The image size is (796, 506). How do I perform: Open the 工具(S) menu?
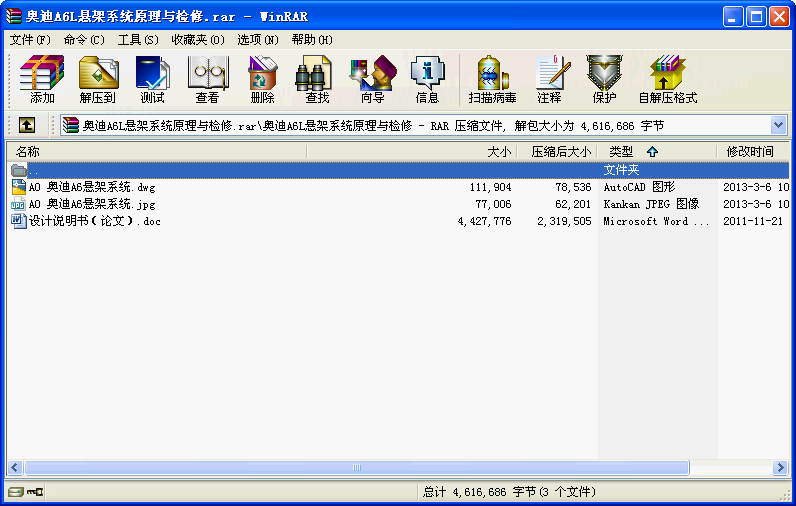(x=138, y=40)
